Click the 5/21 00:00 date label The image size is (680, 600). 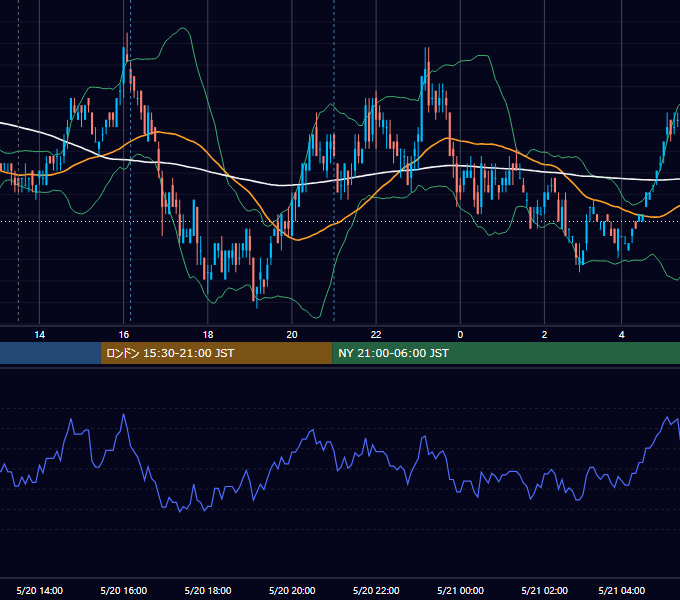(x=460, y=590)
